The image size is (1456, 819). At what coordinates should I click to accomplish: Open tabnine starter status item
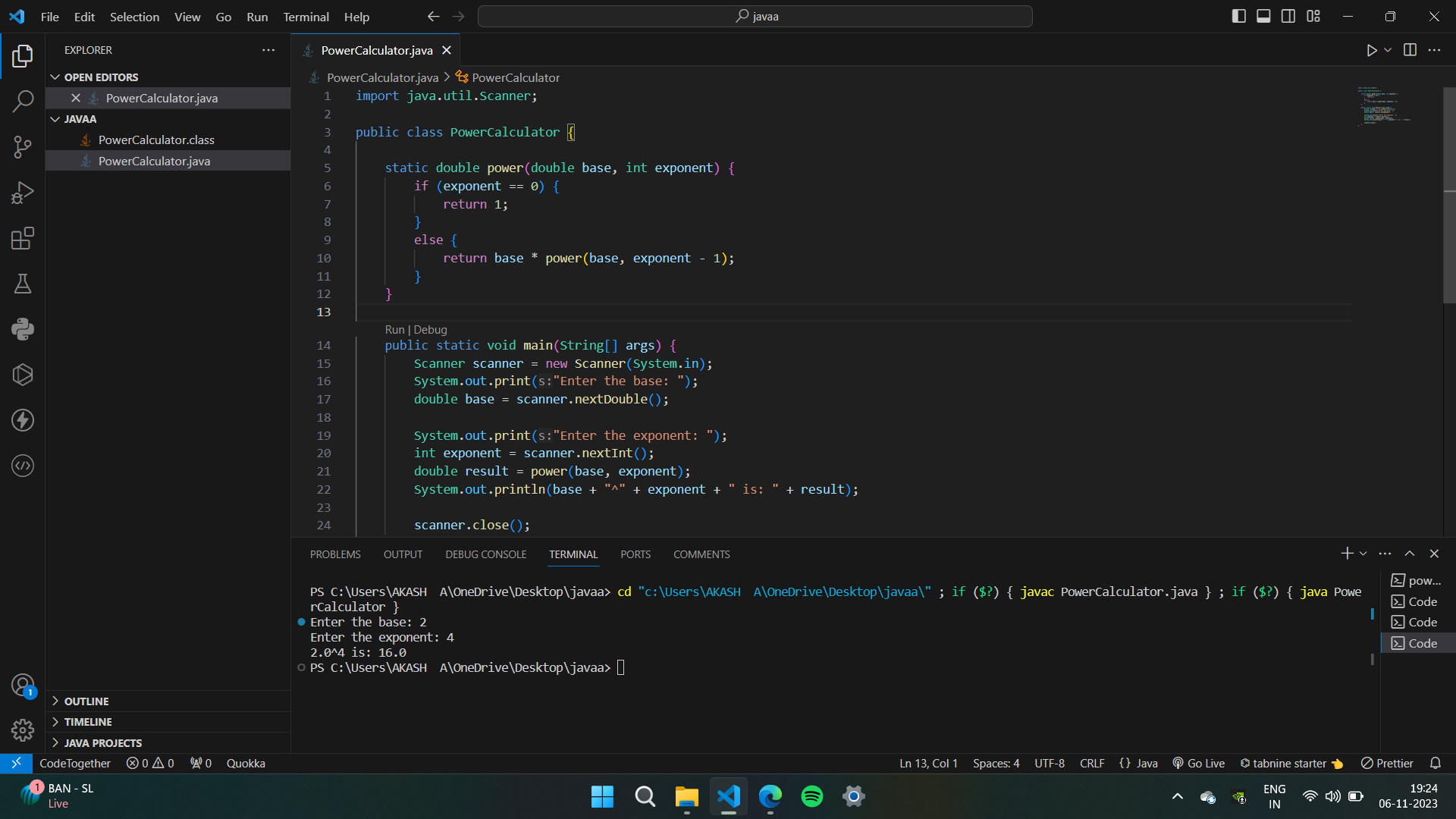coord(1291,764)
